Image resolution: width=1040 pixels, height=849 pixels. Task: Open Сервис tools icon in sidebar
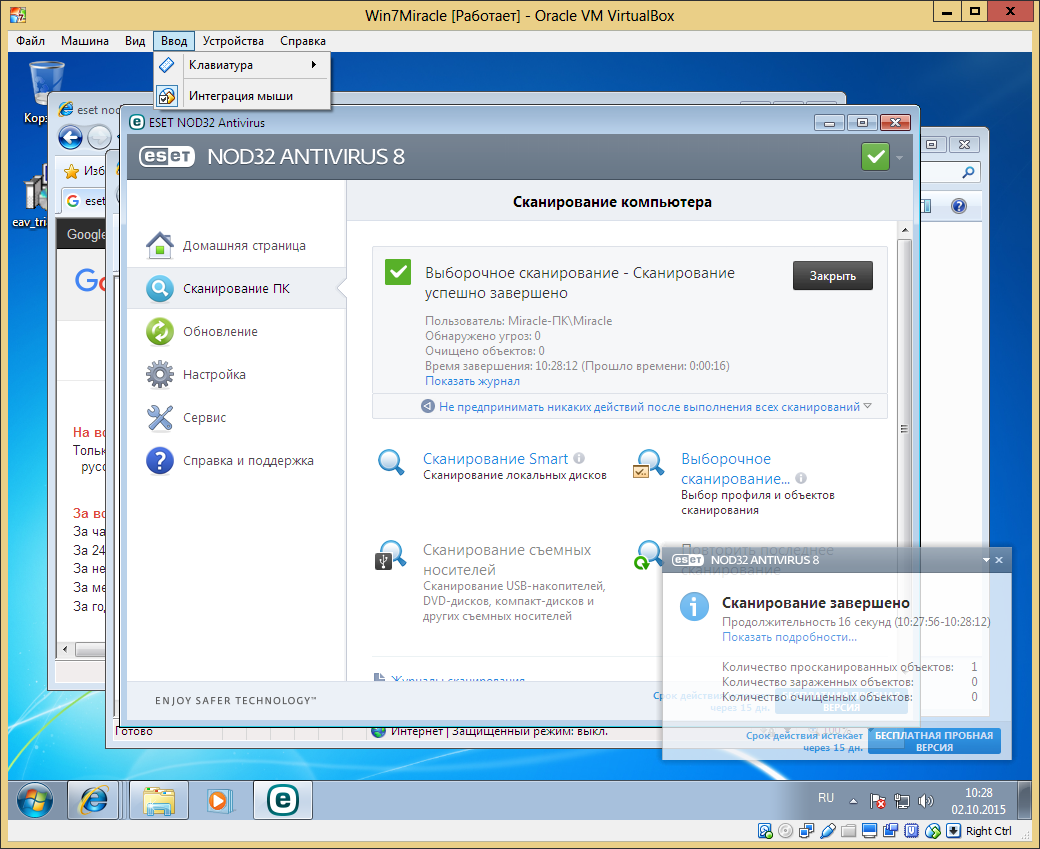(x=160, y=418)
